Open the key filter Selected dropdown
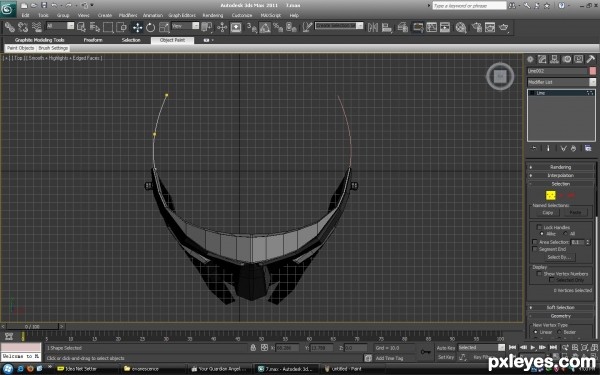The width and height of the screenshot is (600, 375). coord(481,347)
